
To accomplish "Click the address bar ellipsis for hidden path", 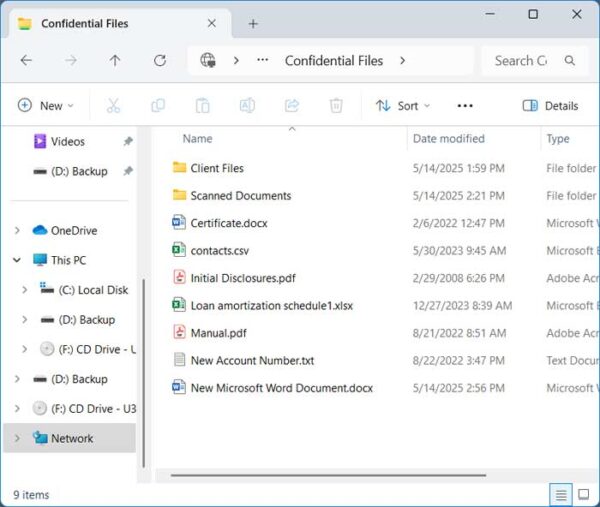I will point(262,60).
